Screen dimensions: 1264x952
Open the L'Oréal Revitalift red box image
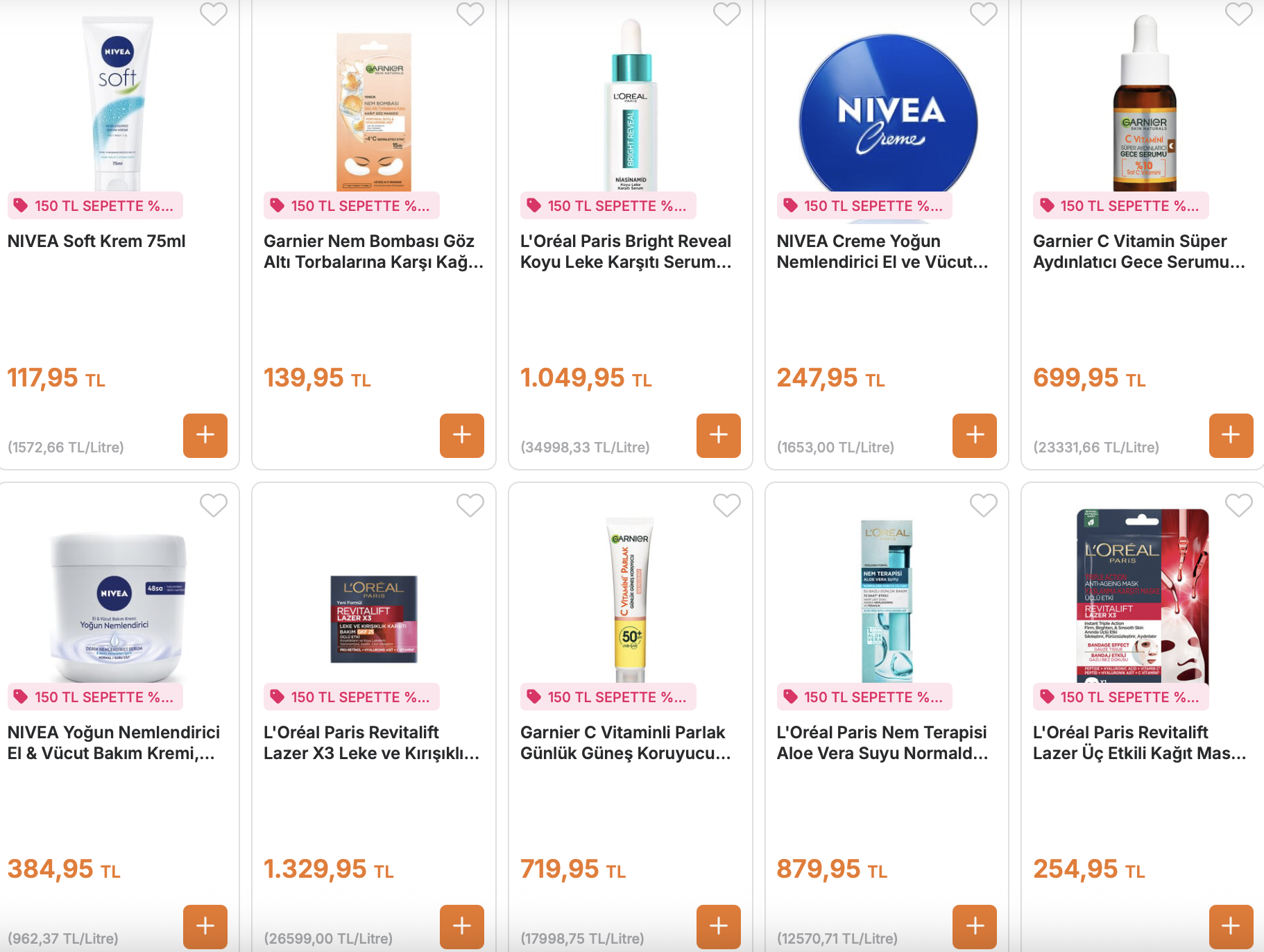pyautogui.click(x=374, y=619)
